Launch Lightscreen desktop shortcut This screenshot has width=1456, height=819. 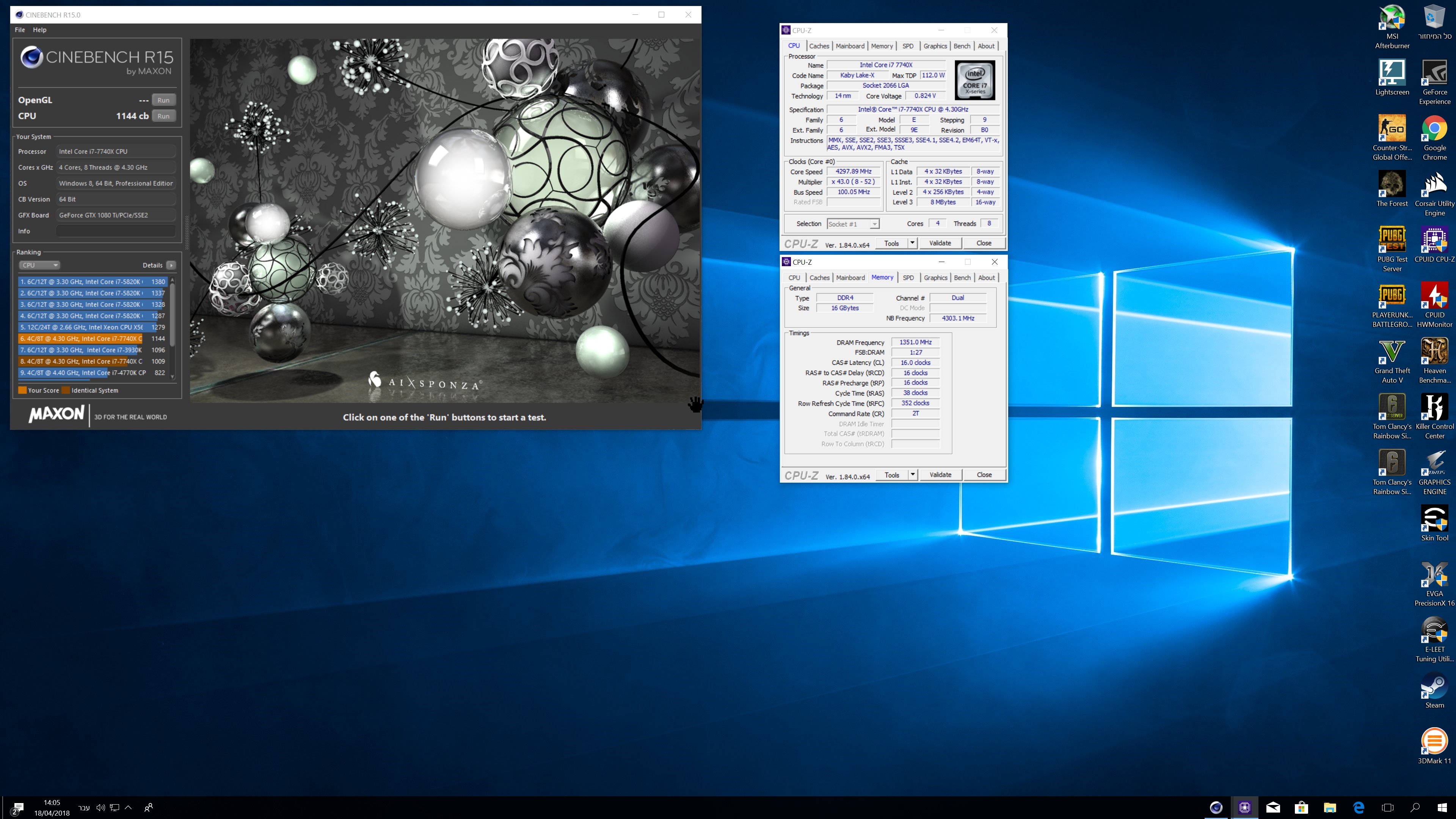(x=1392, y=77)
